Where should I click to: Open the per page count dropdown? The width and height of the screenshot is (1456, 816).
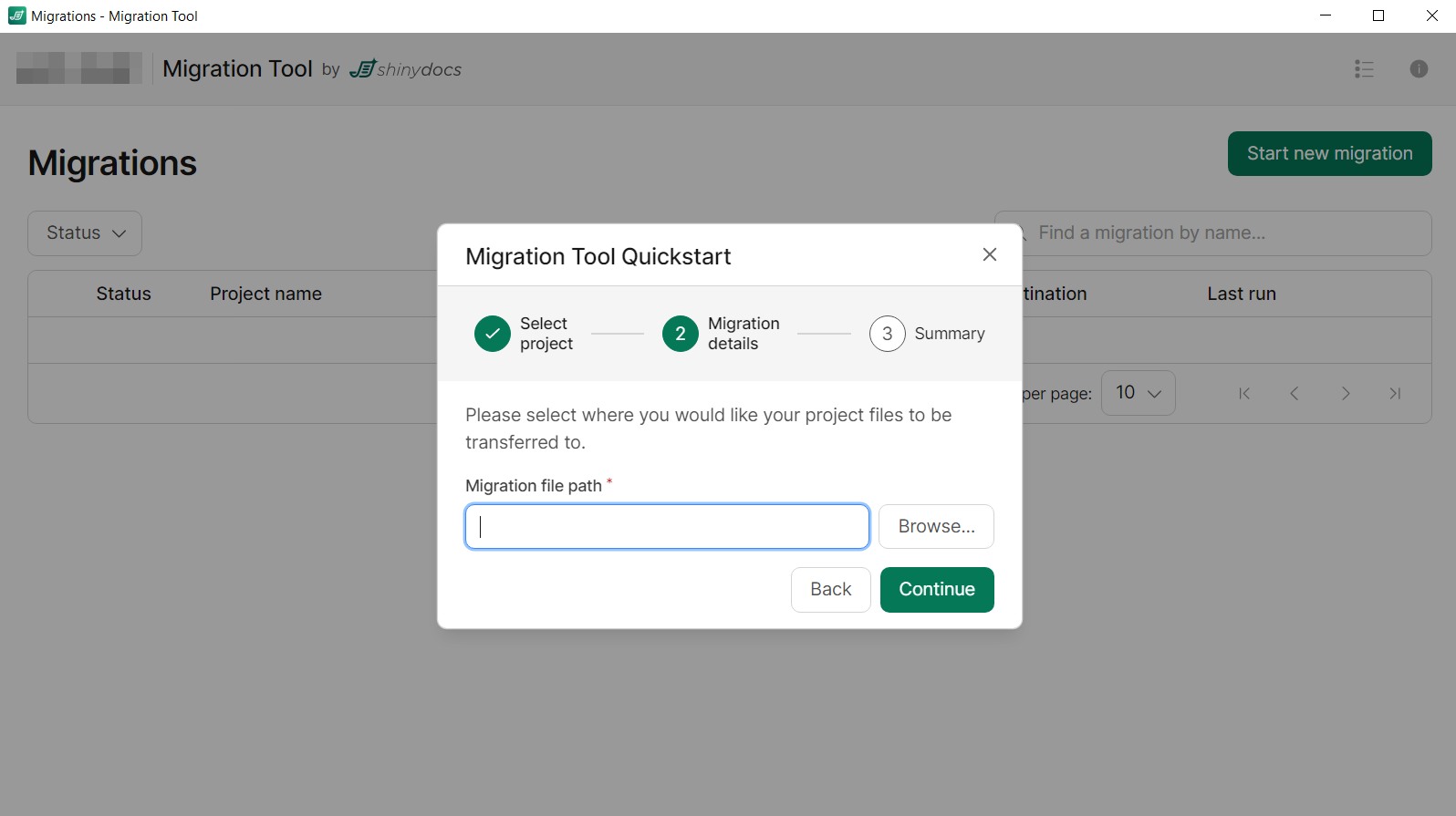(1138, 393)
